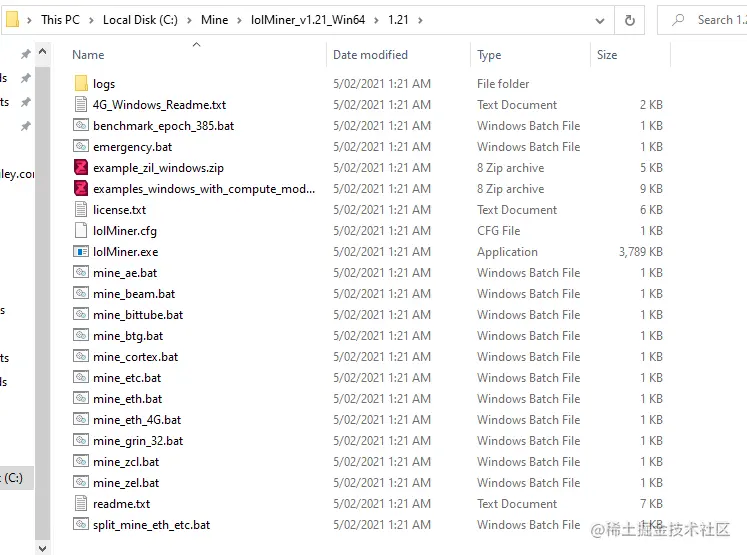Click the search magnifier icon
This screenshot has height=555, width=747.
(677, 20)
